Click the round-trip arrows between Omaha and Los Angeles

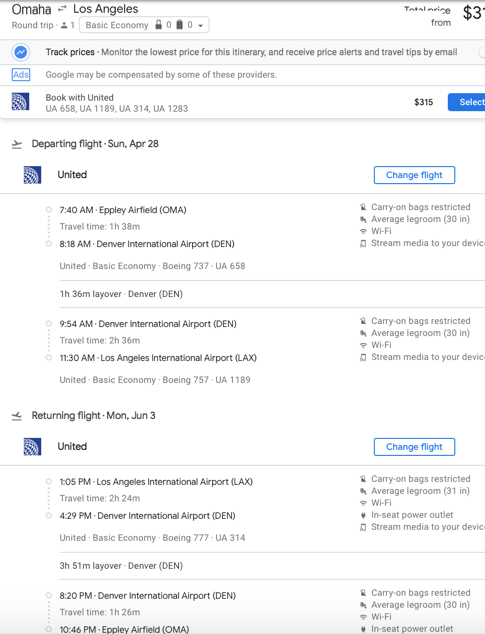(x=62, y=9)
